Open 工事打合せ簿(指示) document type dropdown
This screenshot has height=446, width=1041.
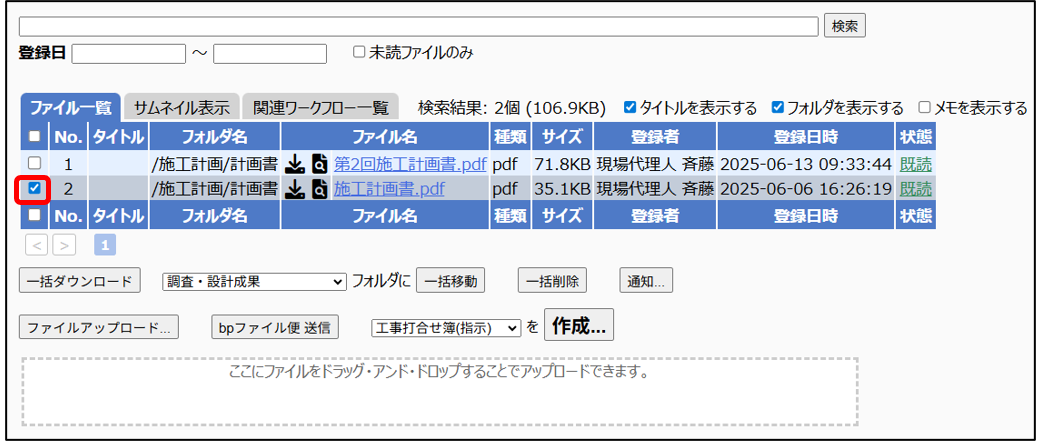[x=446, y=327]
